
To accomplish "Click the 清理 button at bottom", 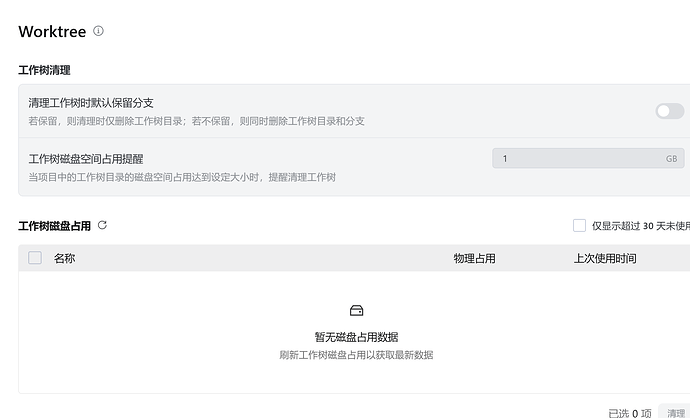I will (x=675, y=412).
